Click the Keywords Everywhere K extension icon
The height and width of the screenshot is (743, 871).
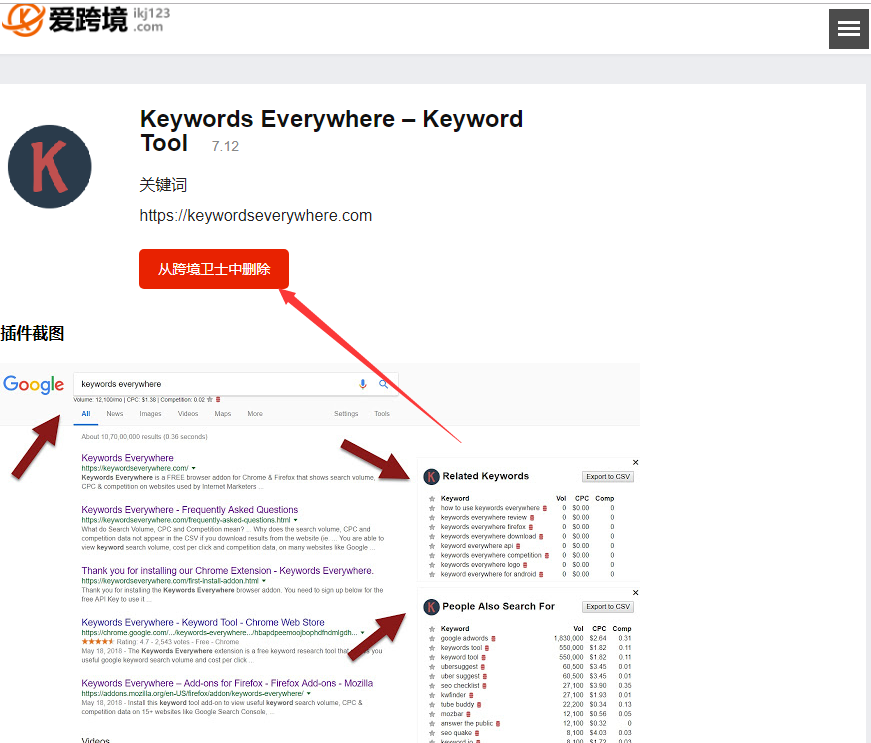[49, 167]
